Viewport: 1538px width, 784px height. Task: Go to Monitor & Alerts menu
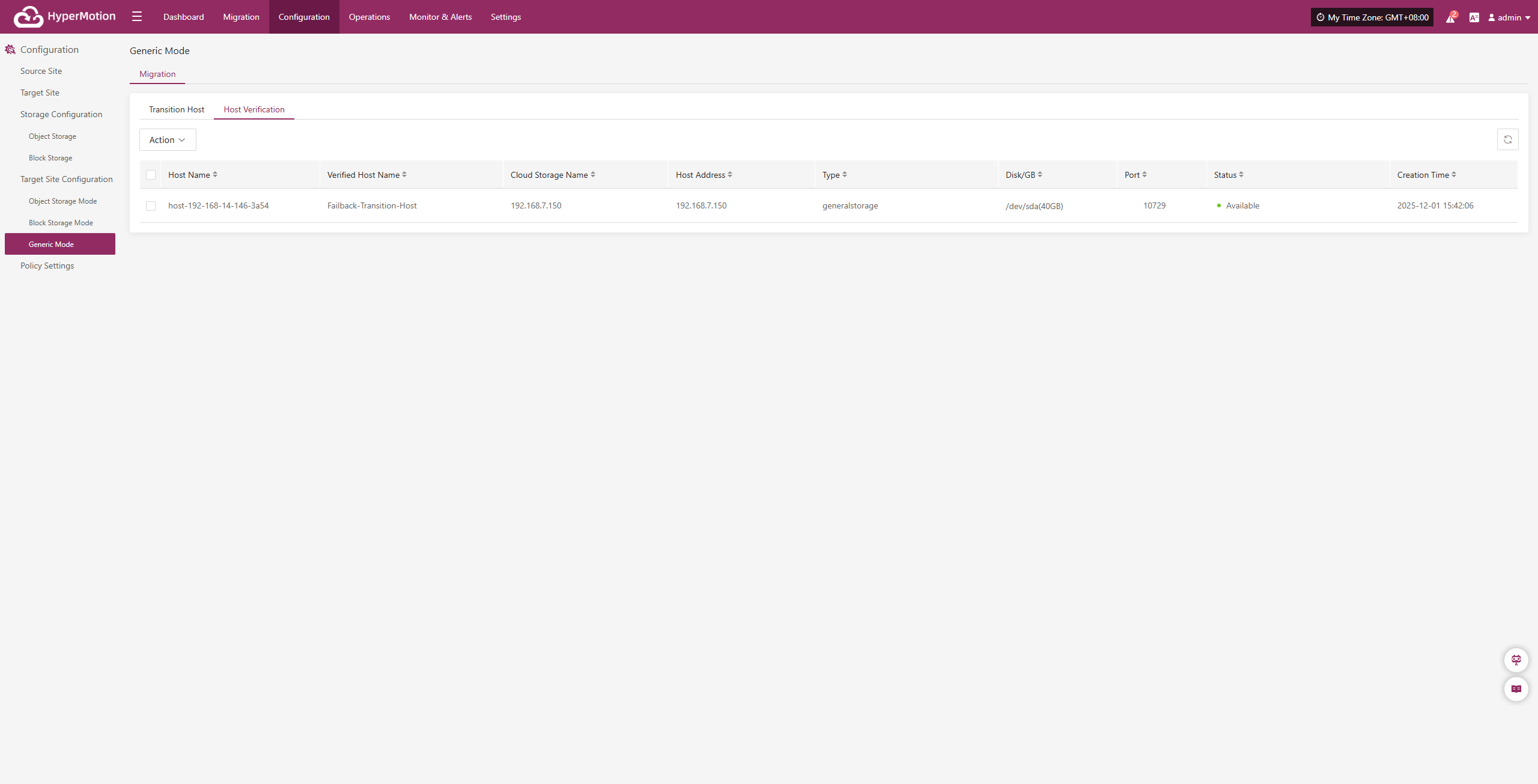(x=440, y=17)
